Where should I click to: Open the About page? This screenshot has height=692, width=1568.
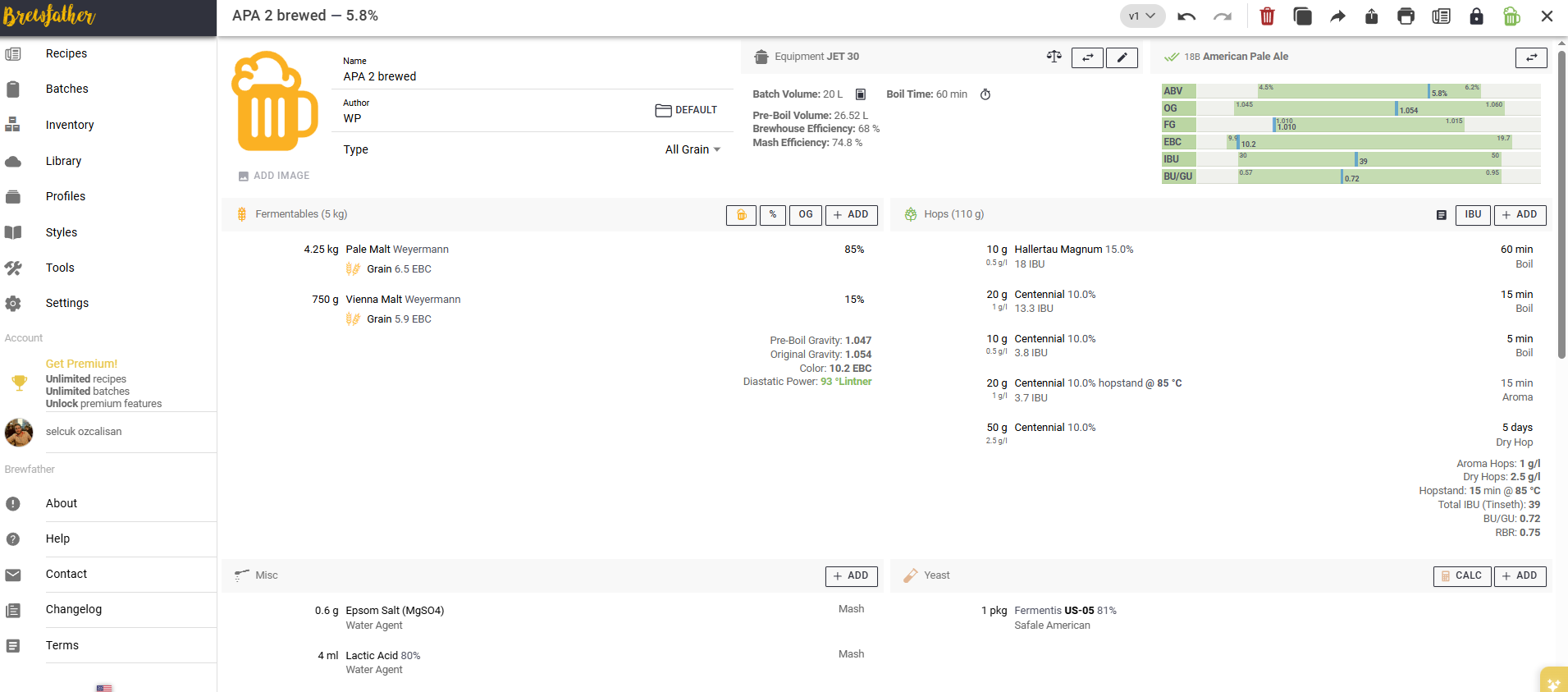[x=108, y=503]
